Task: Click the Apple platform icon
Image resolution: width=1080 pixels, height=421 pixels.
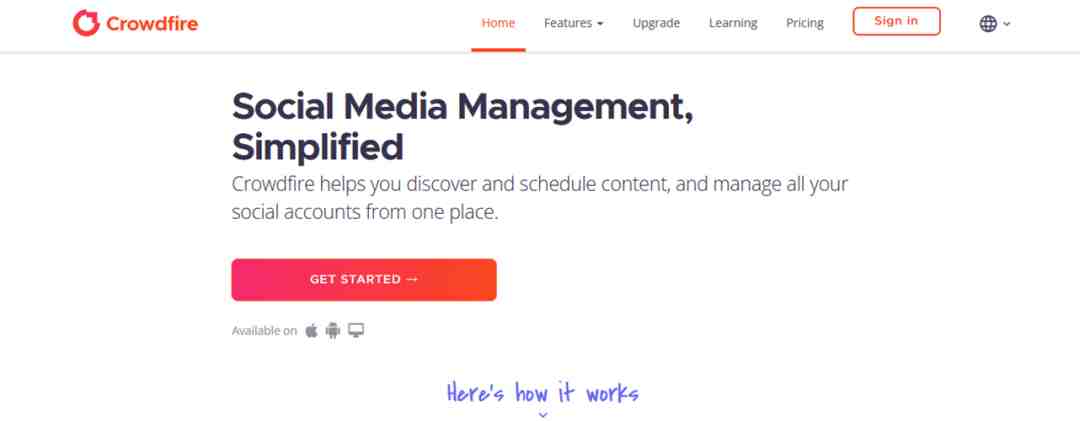Action: point(311,331)
